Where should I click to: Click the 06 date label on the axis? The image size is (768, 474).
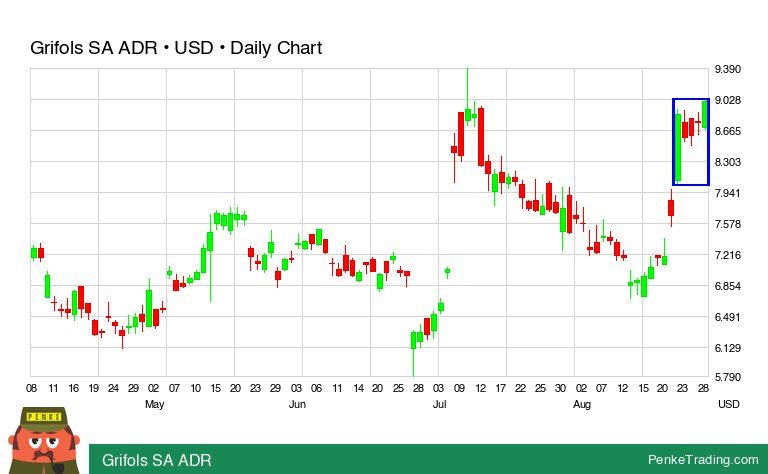pos(316,388)
